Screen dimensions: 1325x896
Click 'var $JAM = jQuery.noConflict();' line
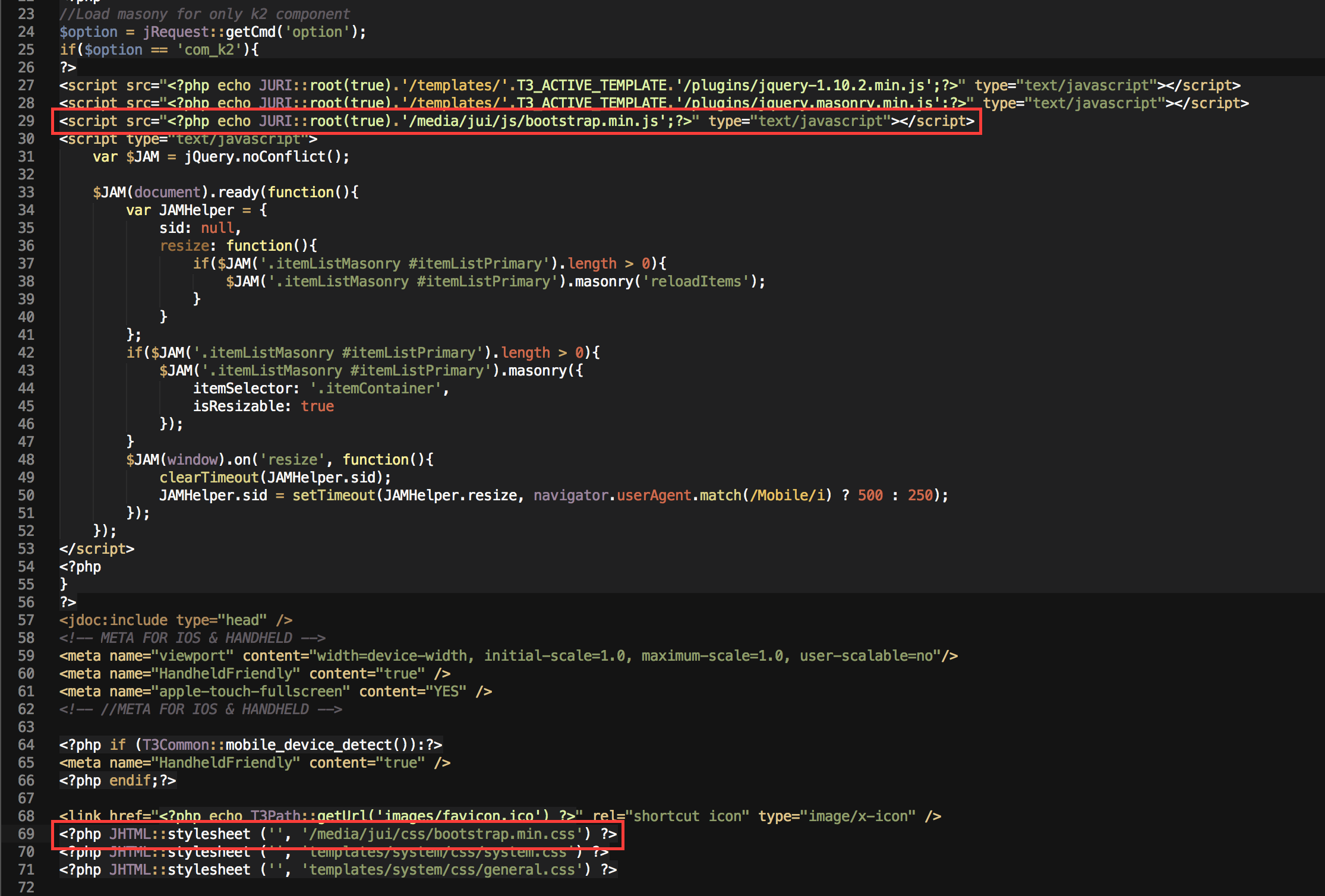(221, 157)
